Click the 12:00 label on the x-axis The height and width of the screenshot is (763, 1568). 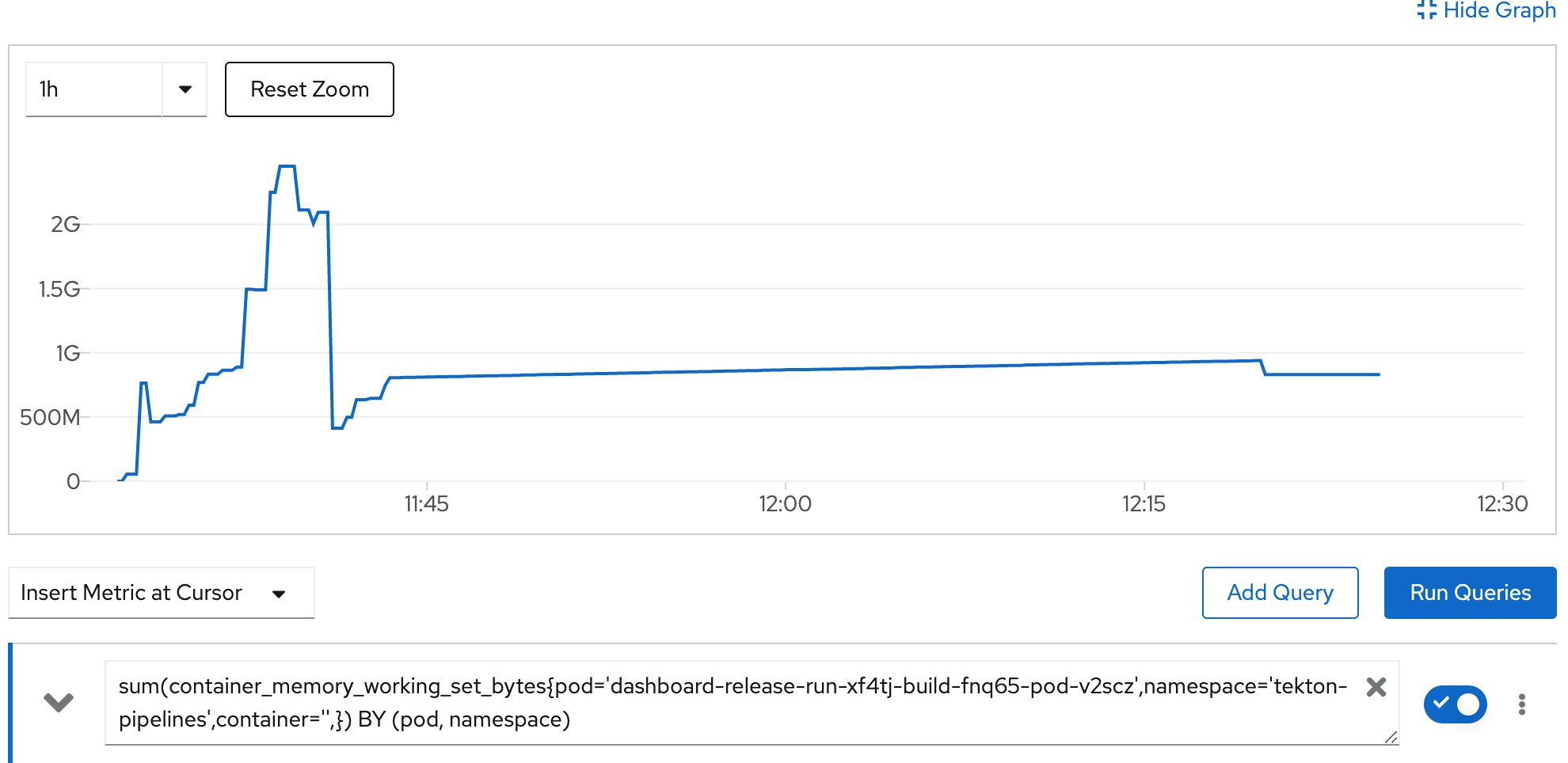[x=786, y=503]
